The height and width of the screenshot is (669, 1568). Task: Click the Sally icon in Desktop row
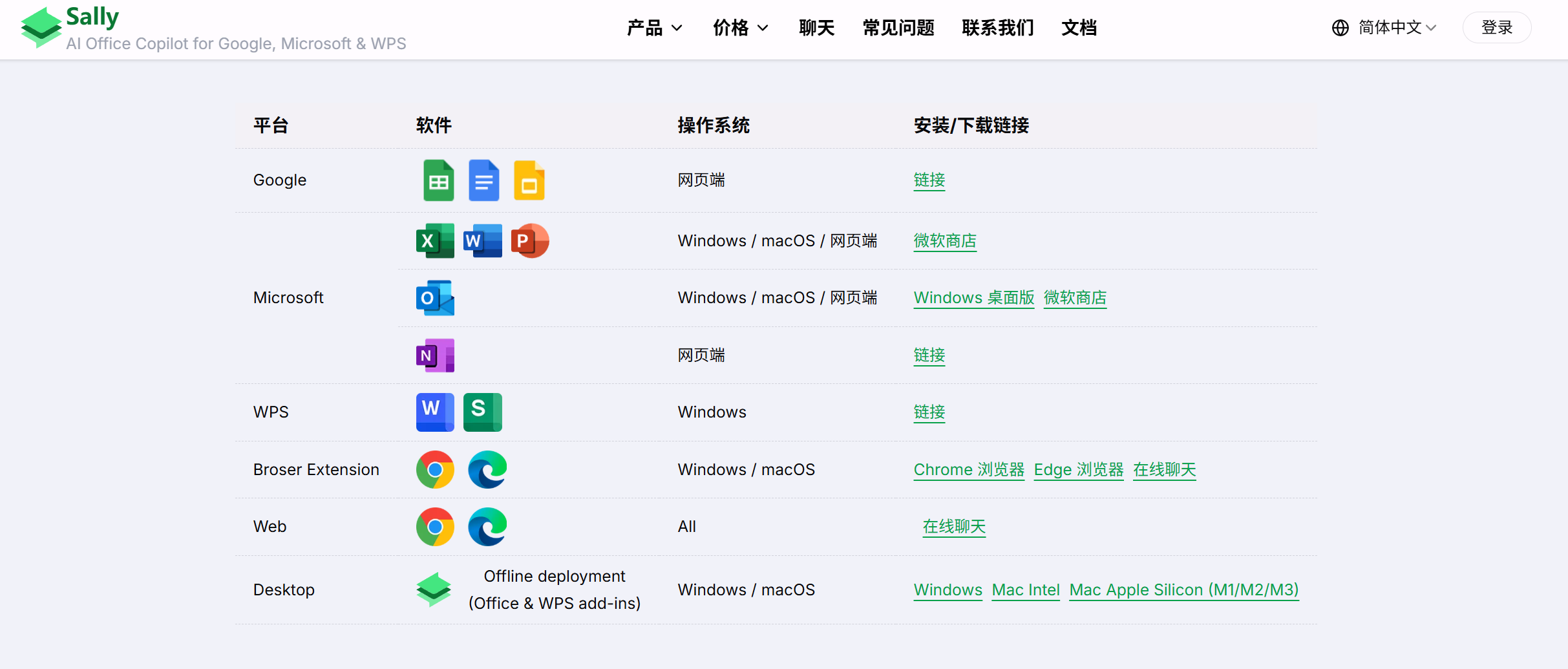click(434, 589)
